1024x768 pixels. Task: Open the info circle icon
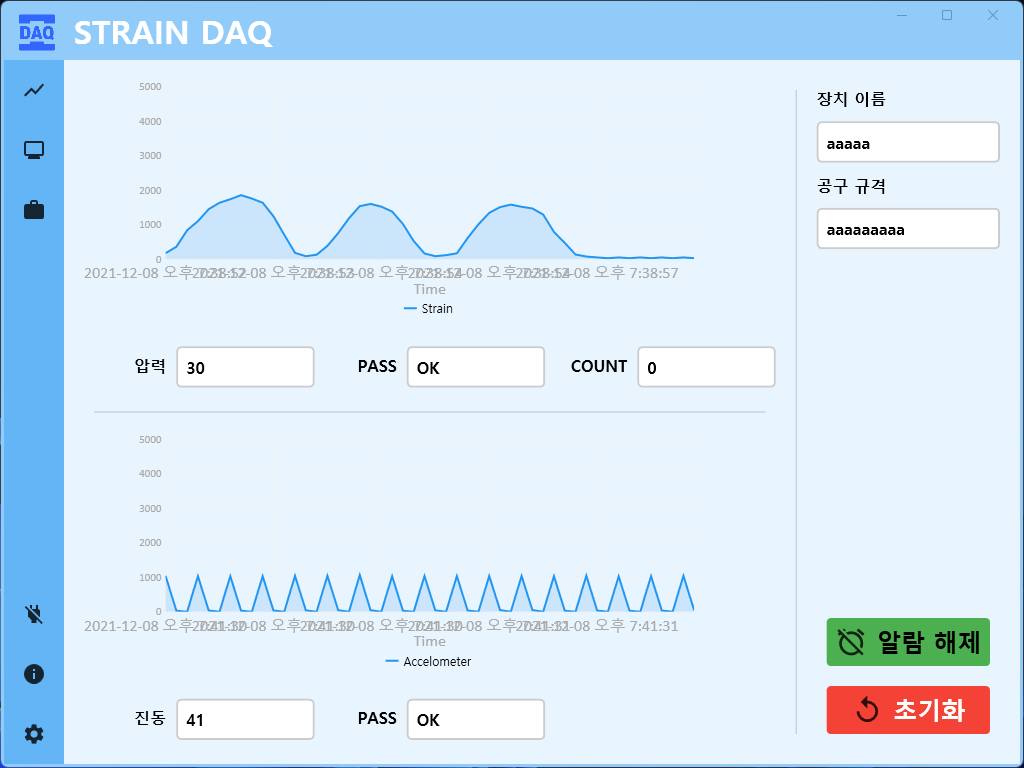point(34,674)
